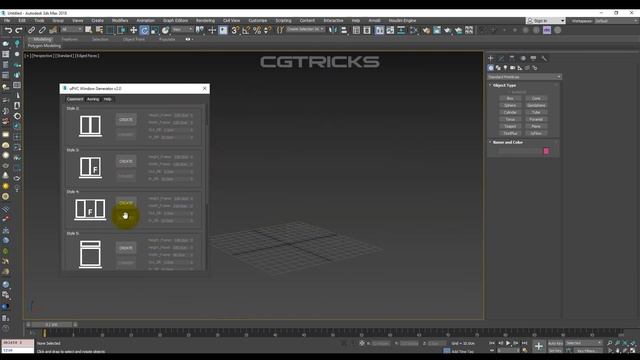Open the Modify tab of Command Panel
Screen dimensions: 640x360
501,59
